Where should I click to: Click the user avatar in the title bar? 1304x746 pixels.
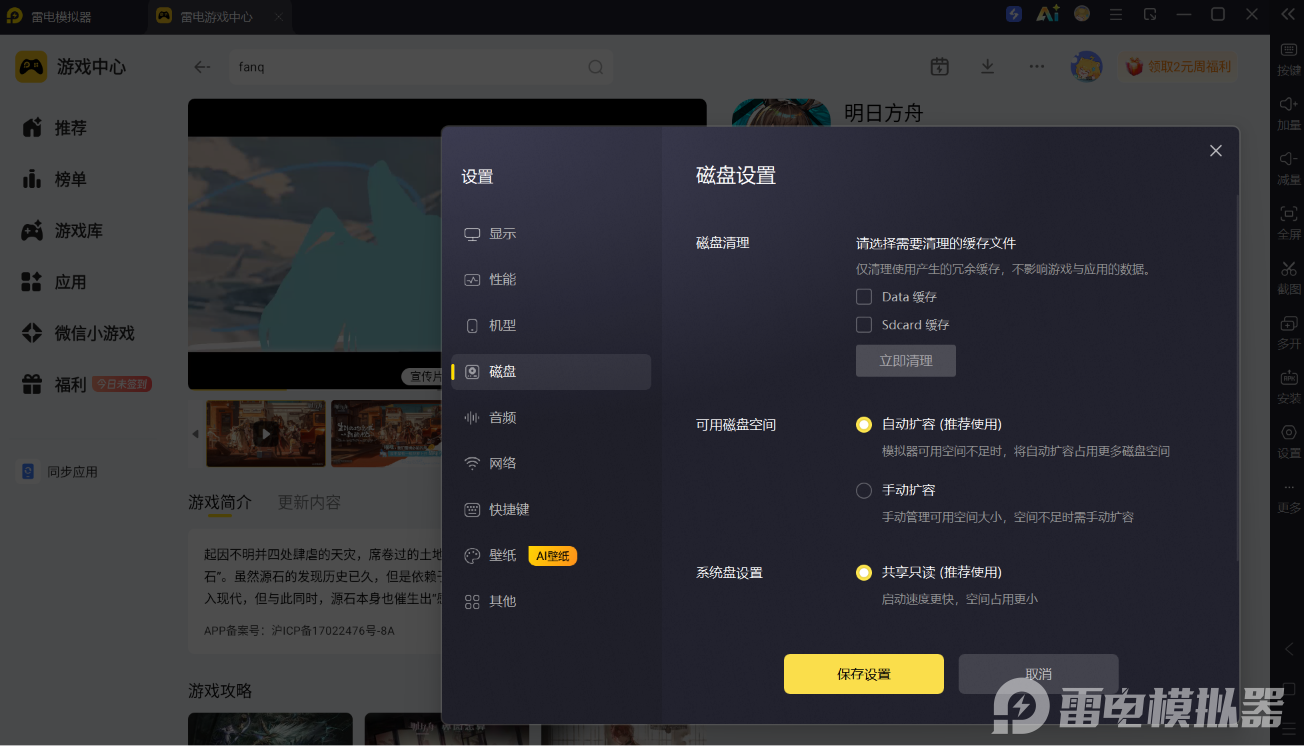pos(1082,14)
